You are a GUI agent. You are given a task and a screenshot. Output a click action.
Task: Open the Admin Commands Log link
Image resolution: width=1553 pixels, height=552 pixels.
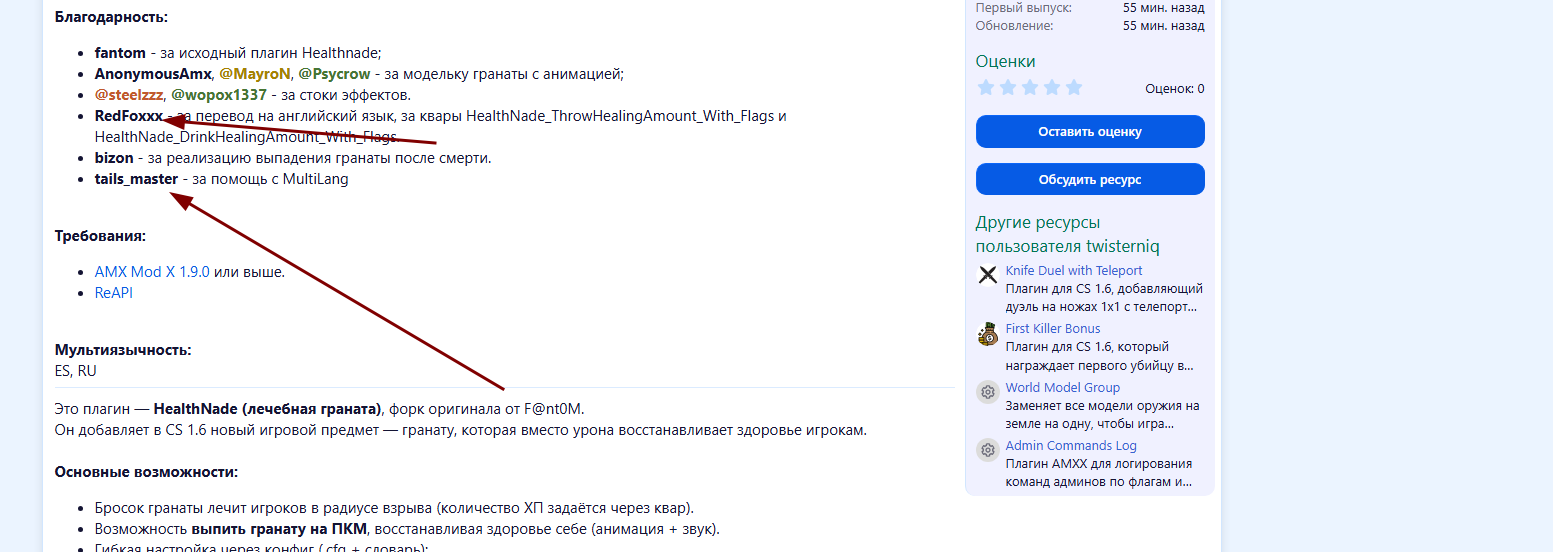[x=1071, y=445]
